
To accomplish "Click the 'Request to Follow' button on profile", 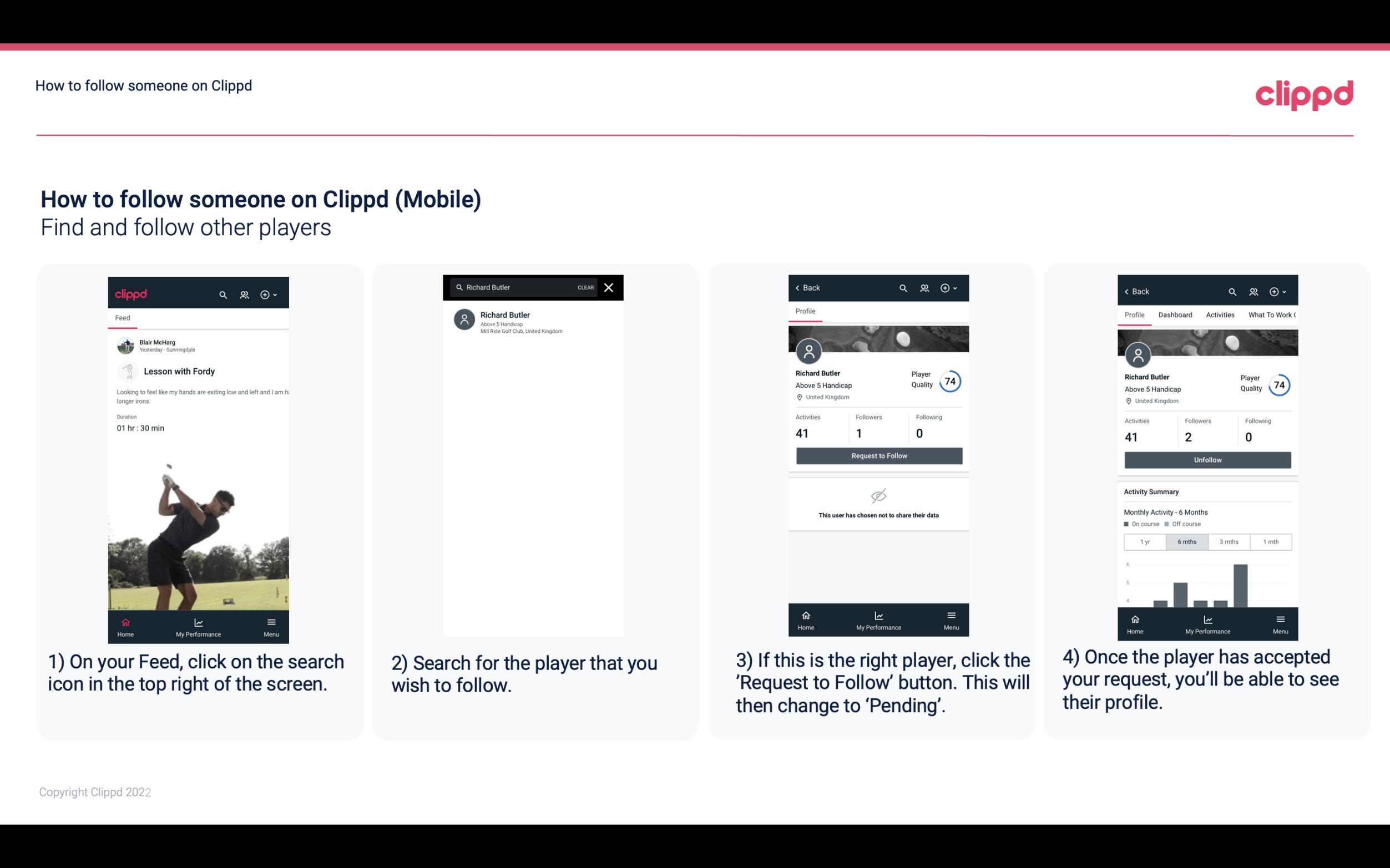I will pos(878,455).
